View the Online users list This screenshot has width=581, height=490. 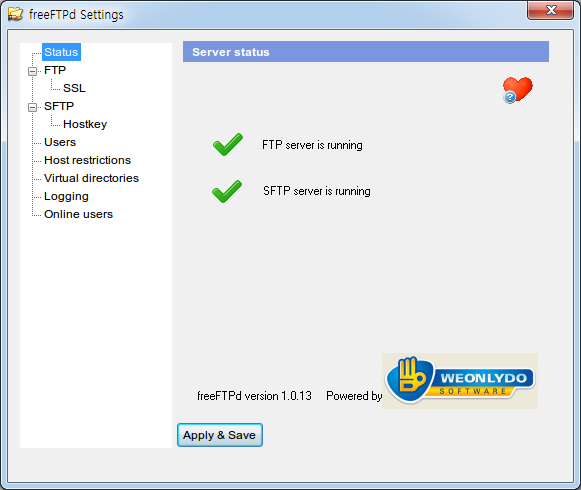tap(78, 214)
